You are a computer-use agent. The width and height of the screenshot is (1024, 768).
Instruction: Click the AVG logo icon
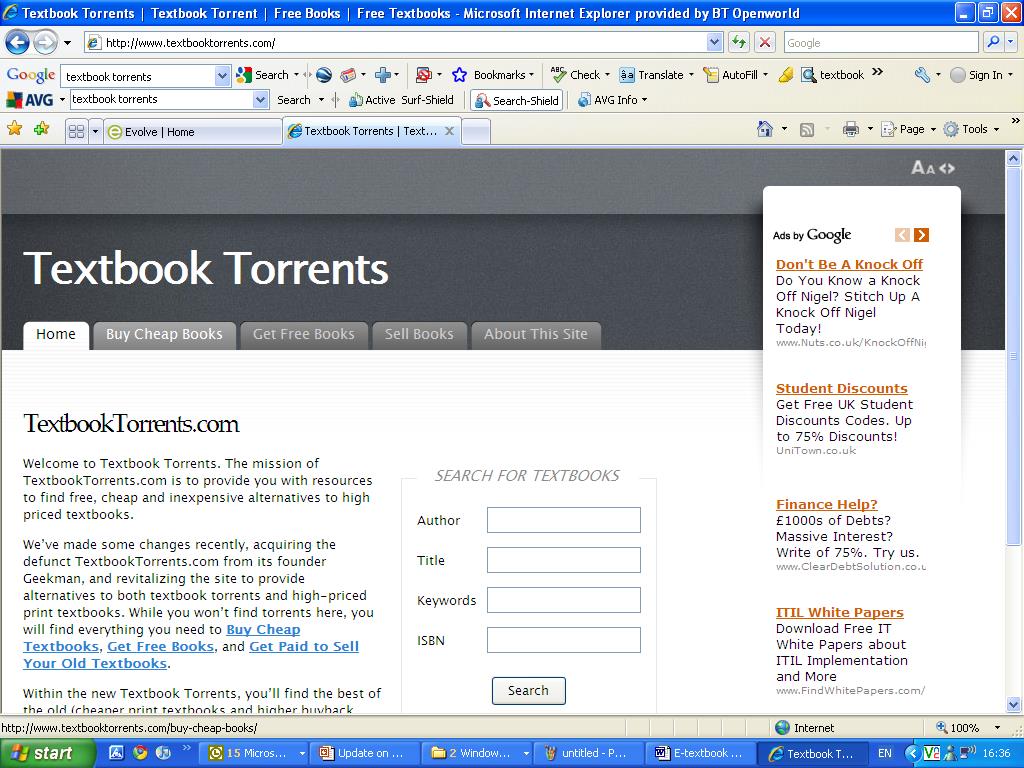pyautogui.click(x=29, y=100)
